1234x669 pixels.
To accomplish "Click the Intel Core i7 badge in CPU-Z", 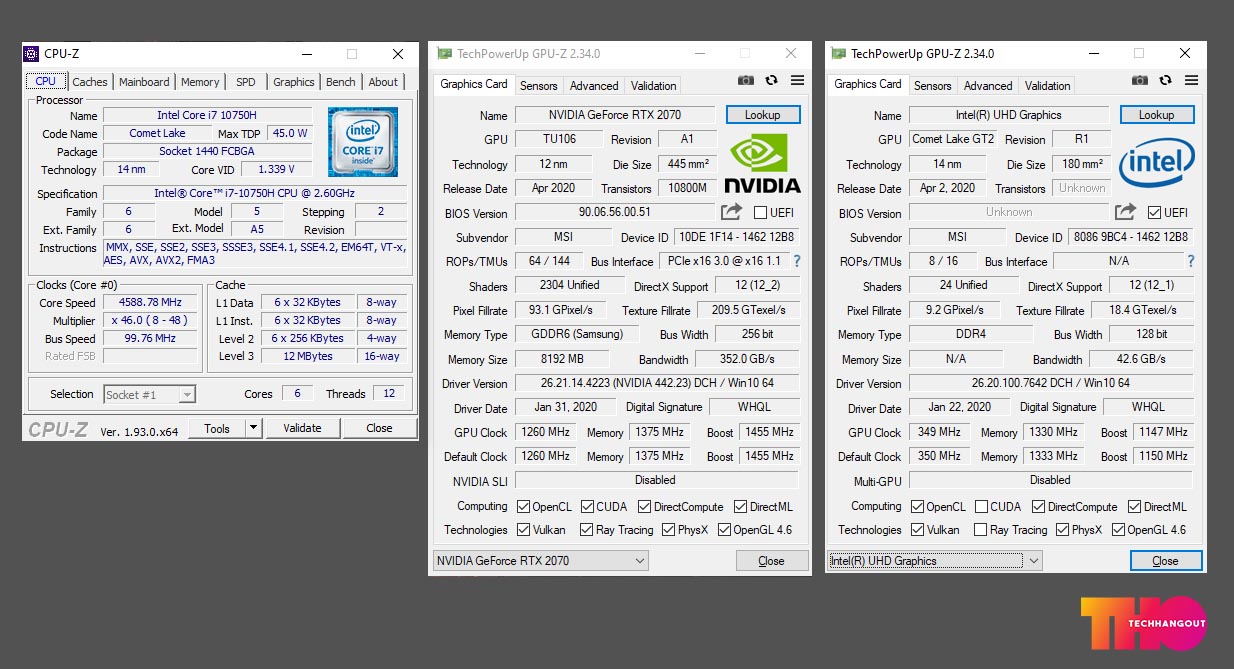I will click(363, 142).
